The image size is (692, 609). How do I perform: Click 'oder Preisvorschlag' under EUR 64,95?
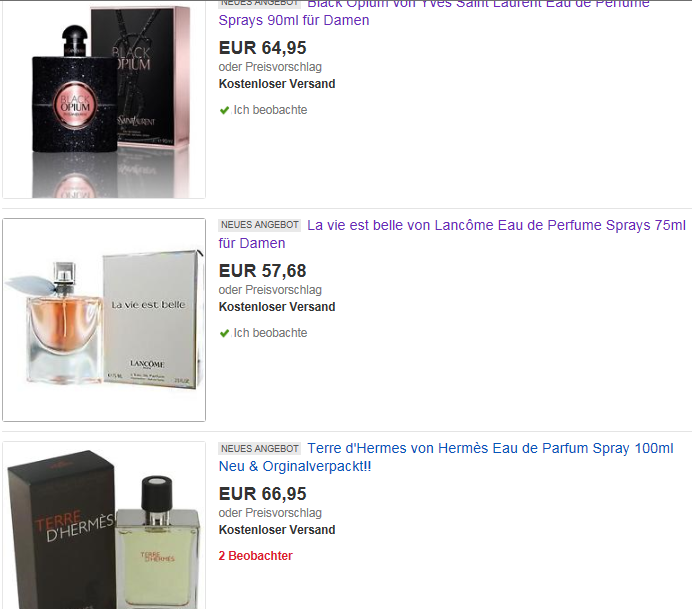[x=270, y=67]
